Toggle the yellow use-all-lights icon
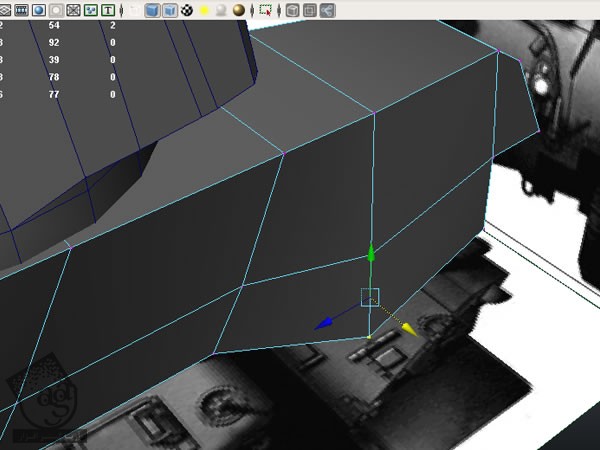This screenshot has height=450, width=600. (x=203, y=10)
